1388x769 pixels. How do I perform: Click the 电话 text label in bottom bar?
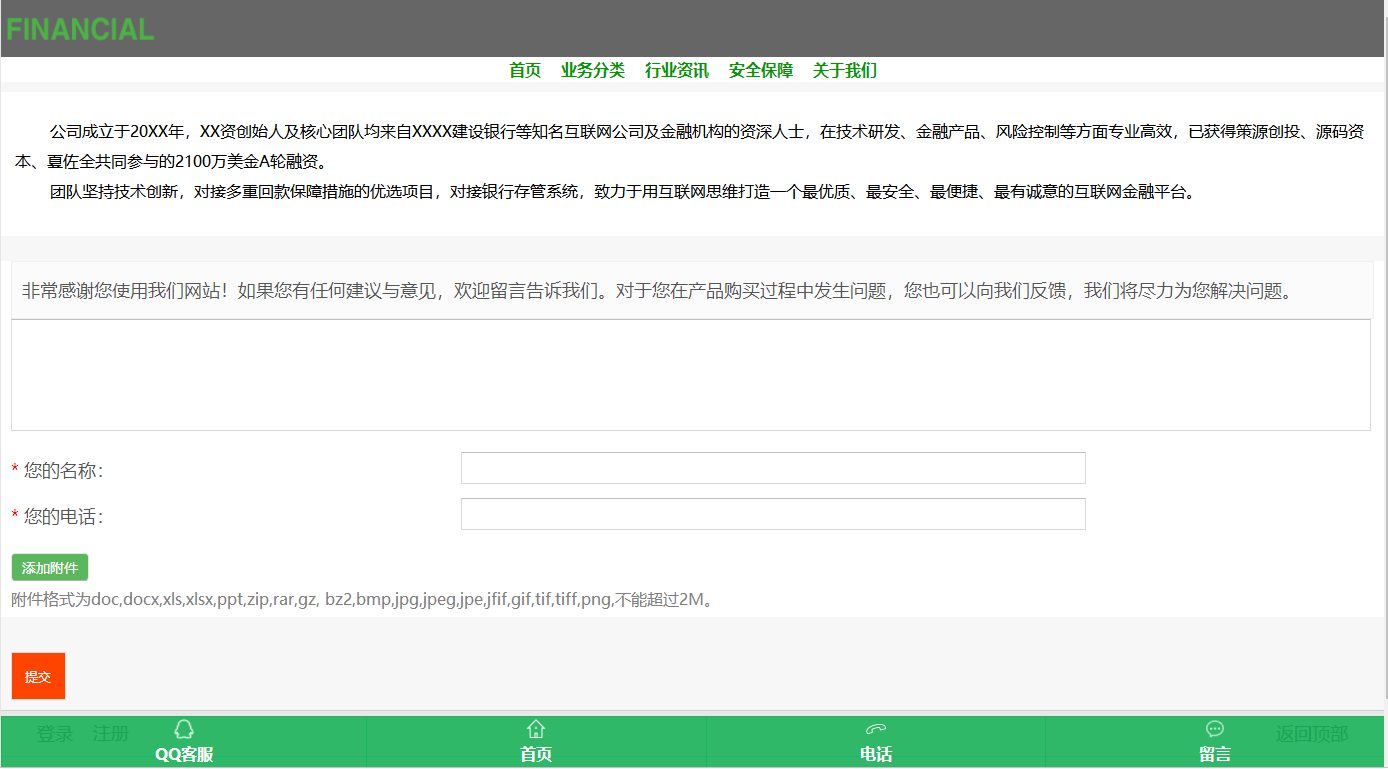[876, 755]
